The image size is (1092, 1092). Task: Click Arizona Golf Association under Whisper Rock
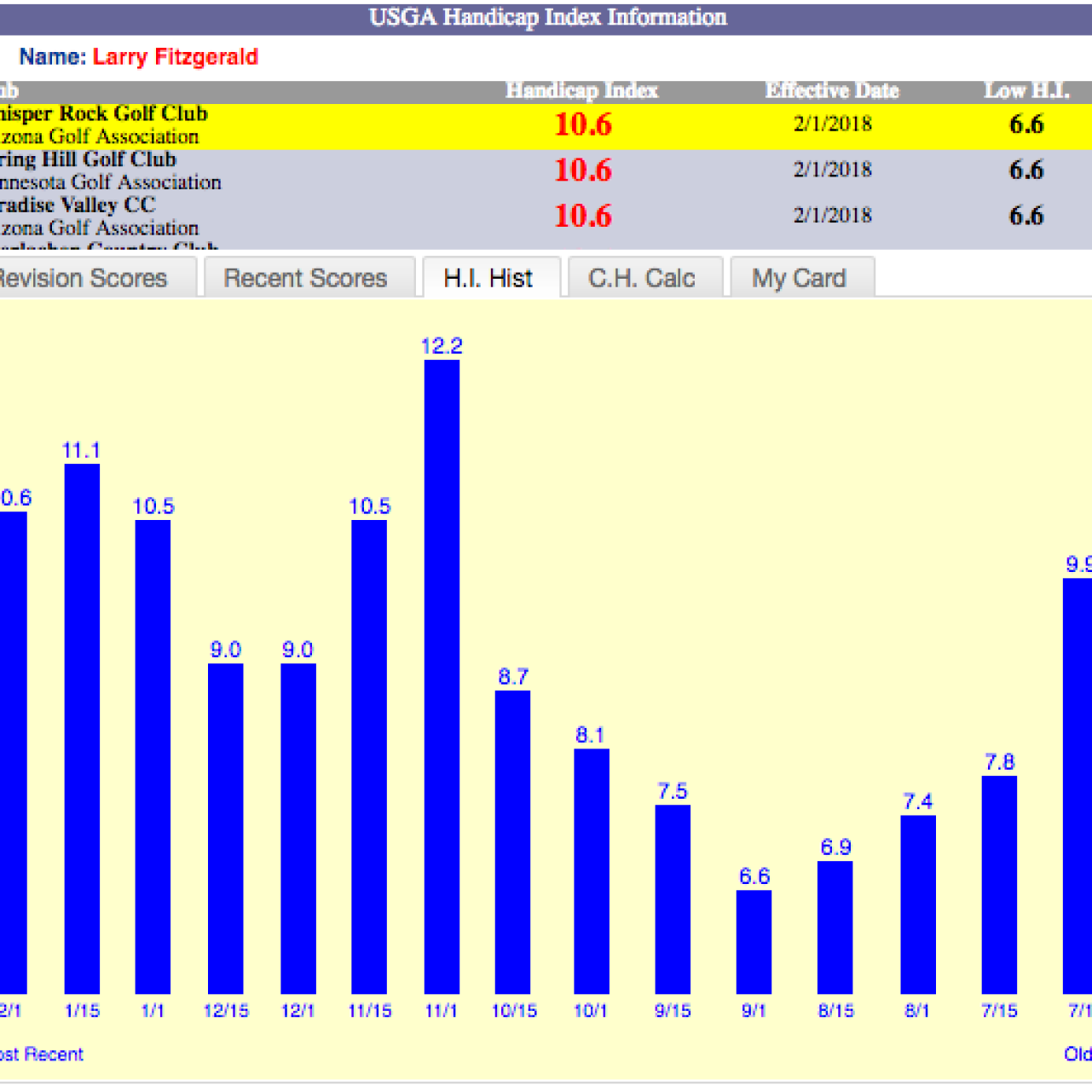pyautogui.click(x=99, y=136)
